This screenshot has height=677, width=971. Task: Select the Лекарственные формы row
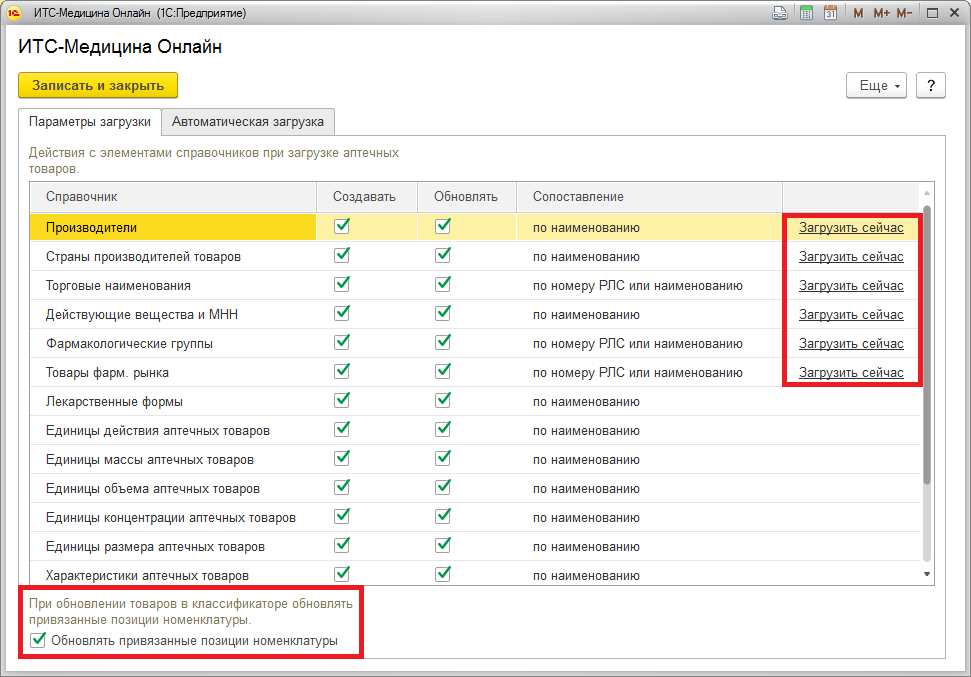tap(475, 401)
